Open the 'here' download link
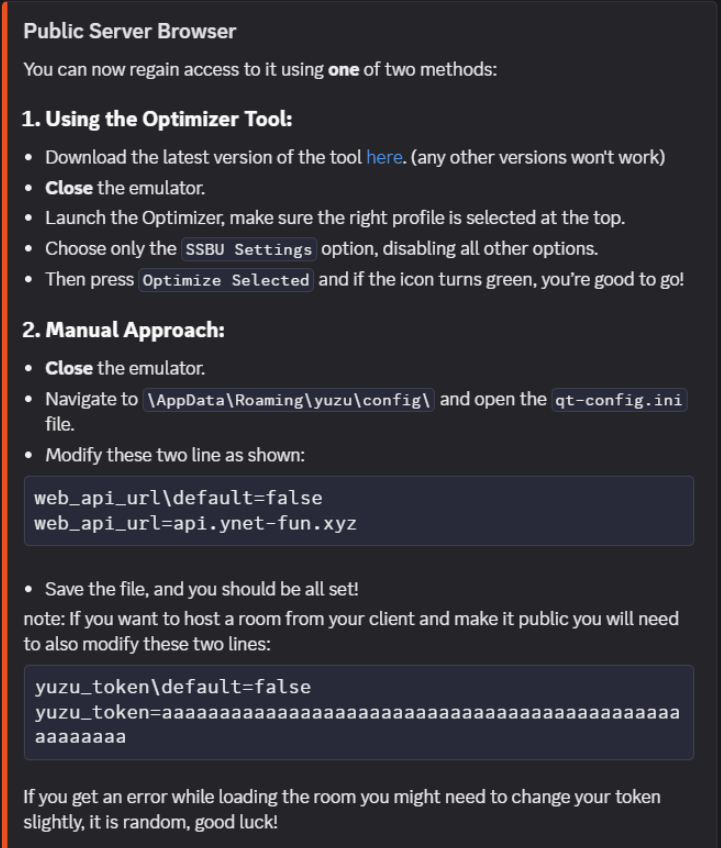Viewport: 721px width, 848px height. coord(384,157)
